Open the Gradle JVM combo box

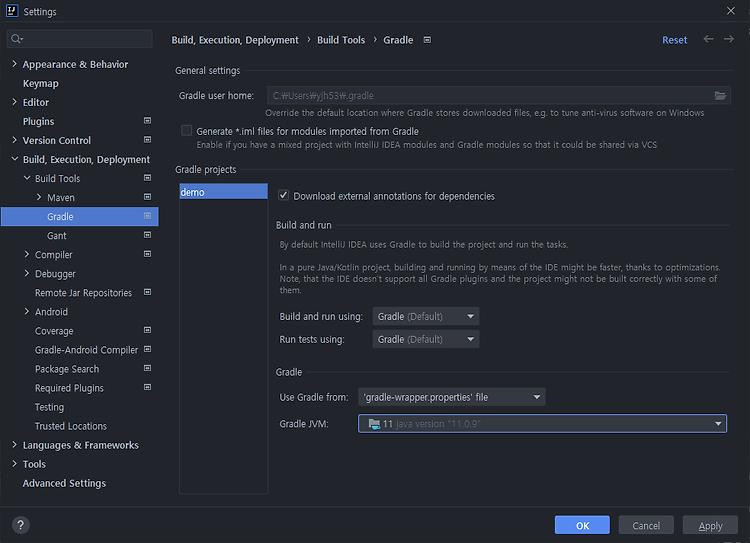coord(542,424)
